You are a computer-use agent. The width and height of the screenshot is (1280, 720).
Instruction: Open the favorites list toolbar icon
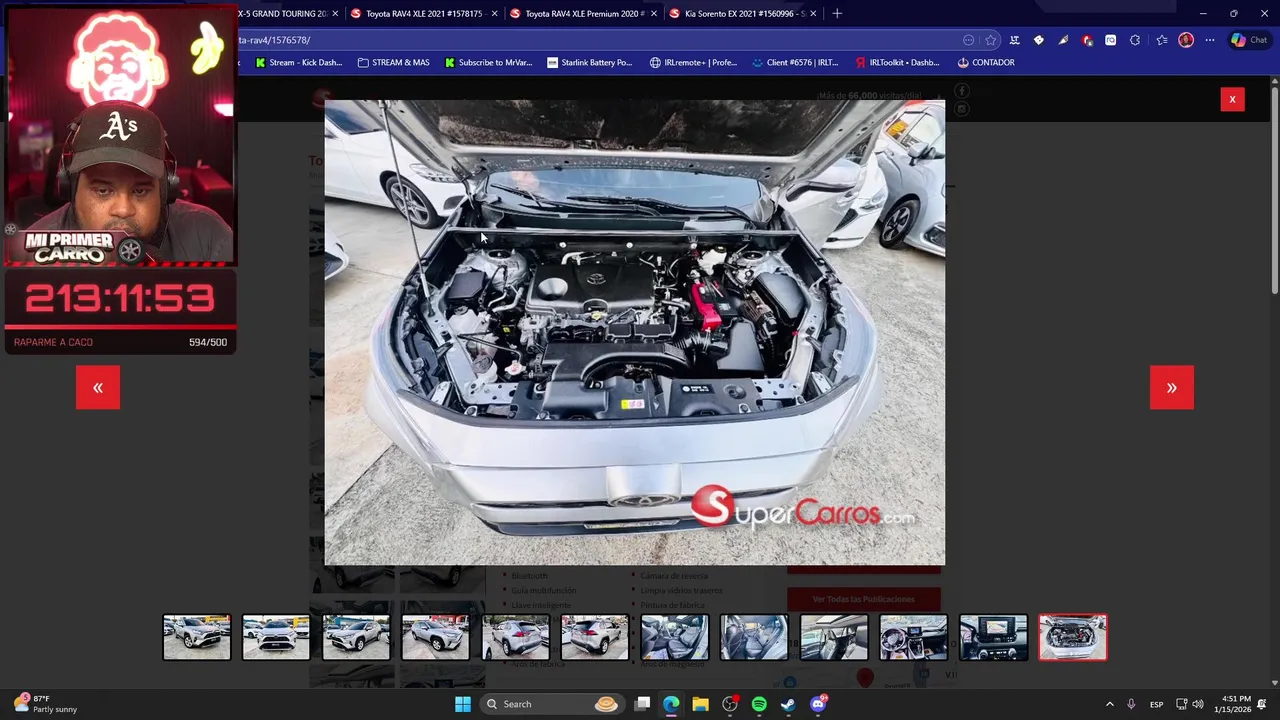[1161, 40]
